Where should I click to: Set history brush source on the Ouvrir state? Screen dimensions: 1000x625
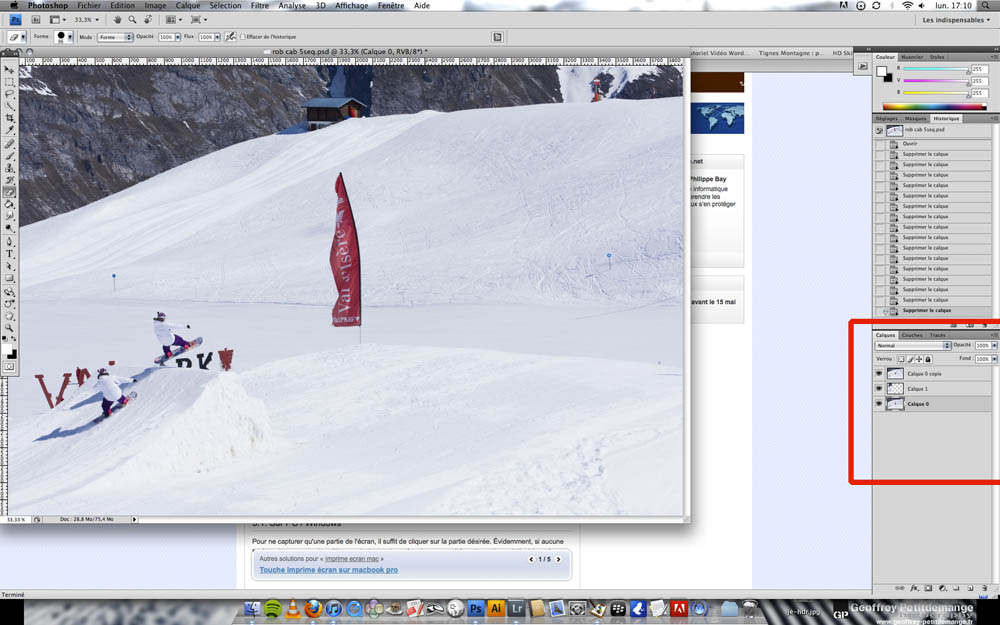[x=879, y=144]
